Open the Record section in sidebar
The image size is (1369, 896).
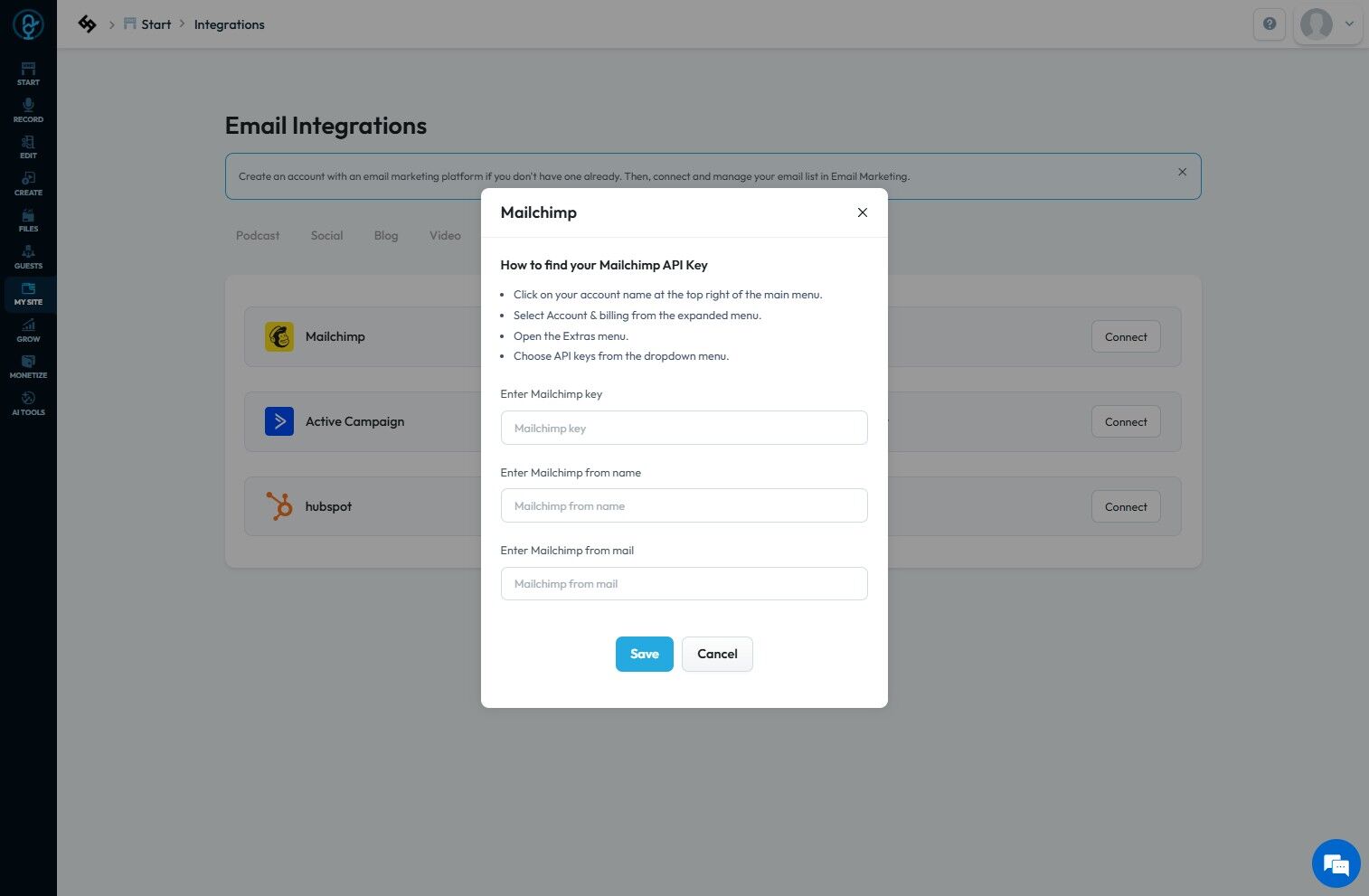(x=28, y=110)
